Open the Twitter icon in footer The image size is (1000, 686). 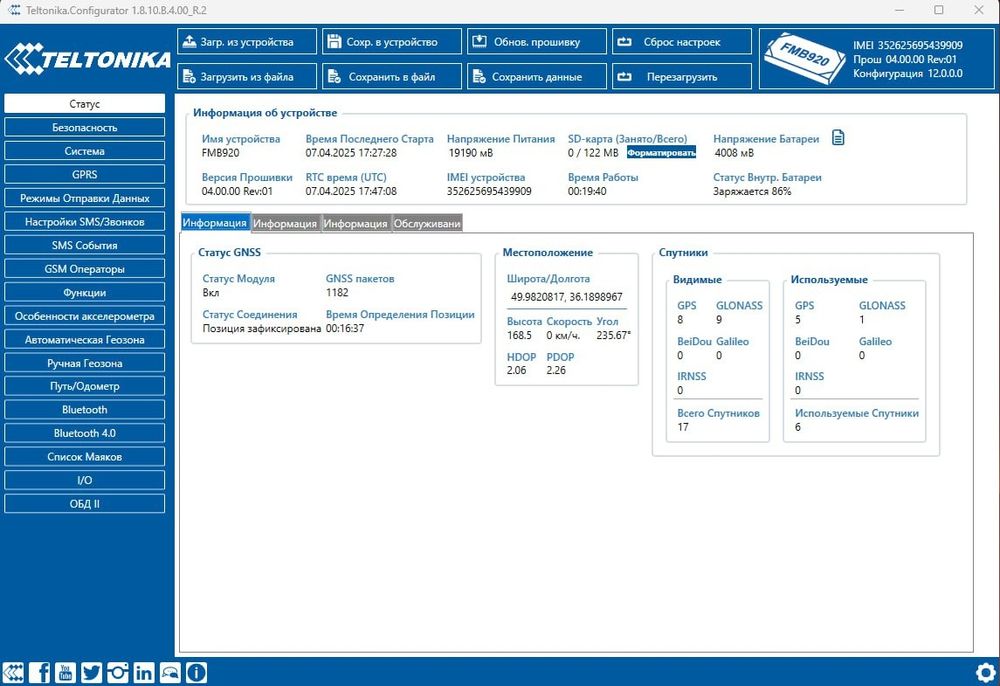tap(91, 673)
